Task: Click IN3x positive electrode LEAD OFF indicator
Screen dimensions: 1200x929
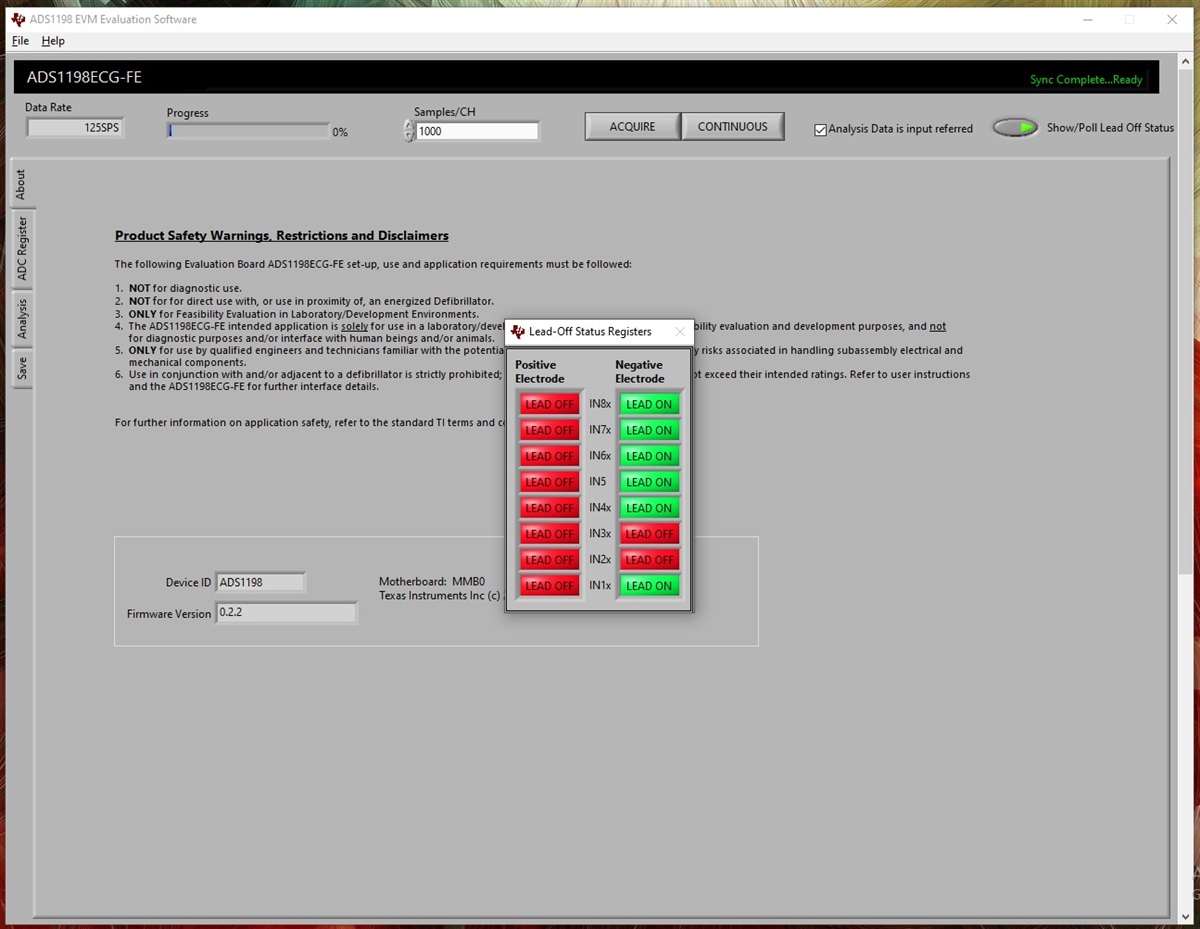Action: [x=550, y=534]
